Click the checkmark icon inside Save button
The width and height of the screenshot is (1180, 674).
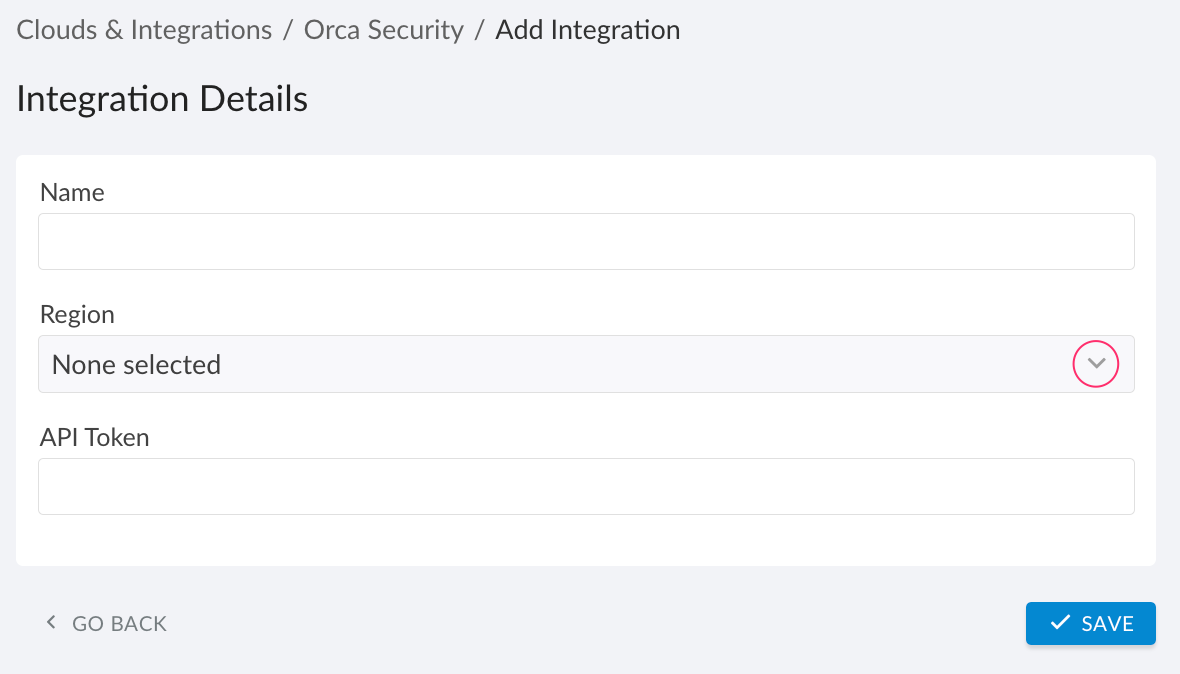1061,622
